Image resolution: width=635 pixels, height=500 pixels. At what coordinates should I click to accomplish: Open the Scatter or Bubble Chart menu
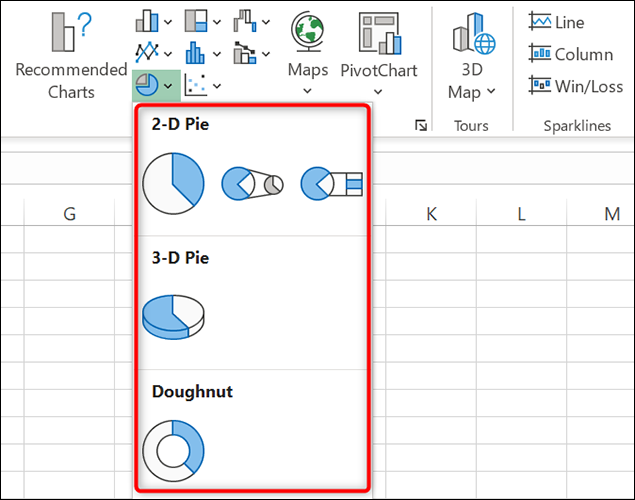(x=203, y=85)
